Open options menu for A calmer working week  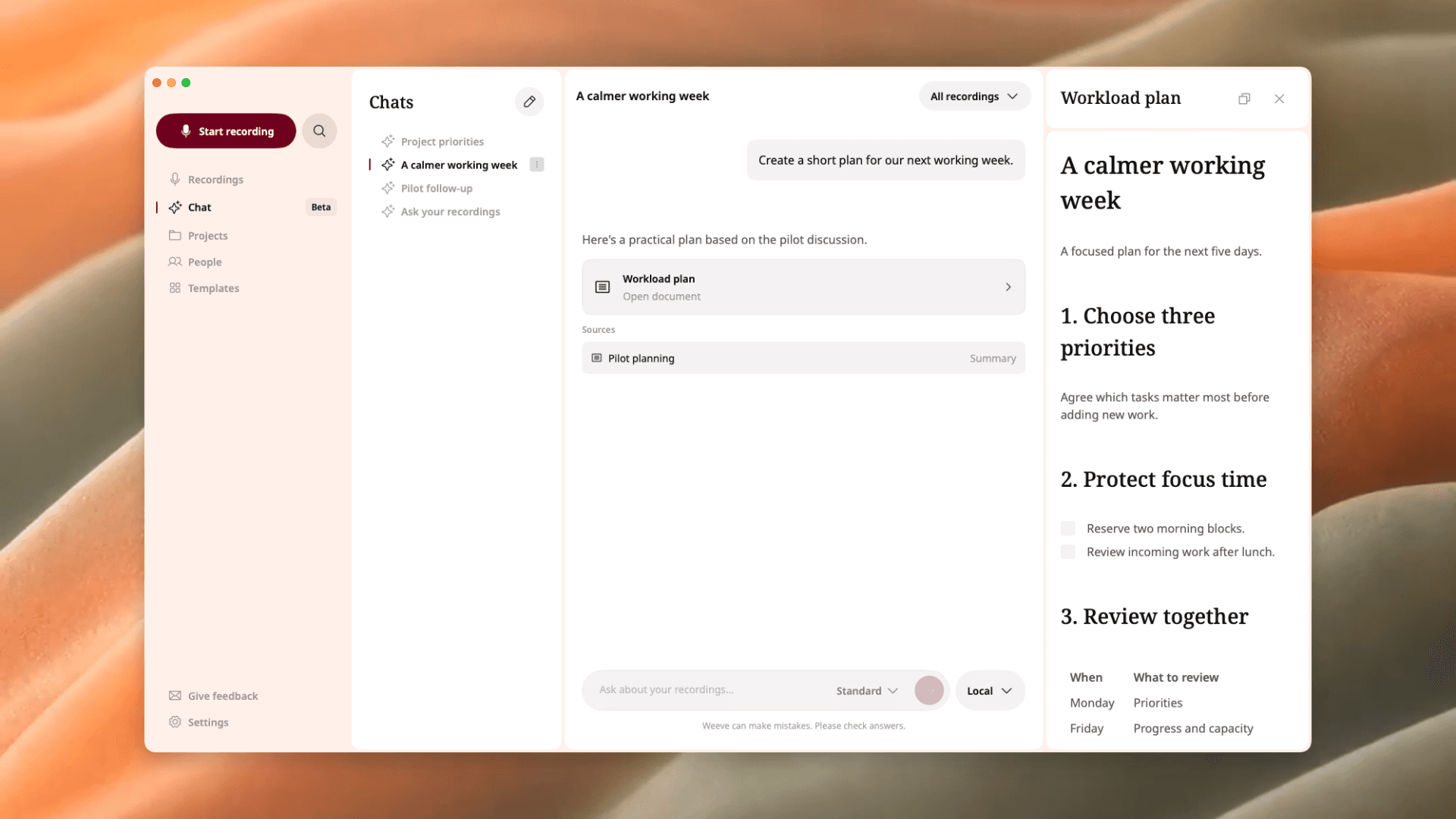pyautogui.click(x=537, y=165)
